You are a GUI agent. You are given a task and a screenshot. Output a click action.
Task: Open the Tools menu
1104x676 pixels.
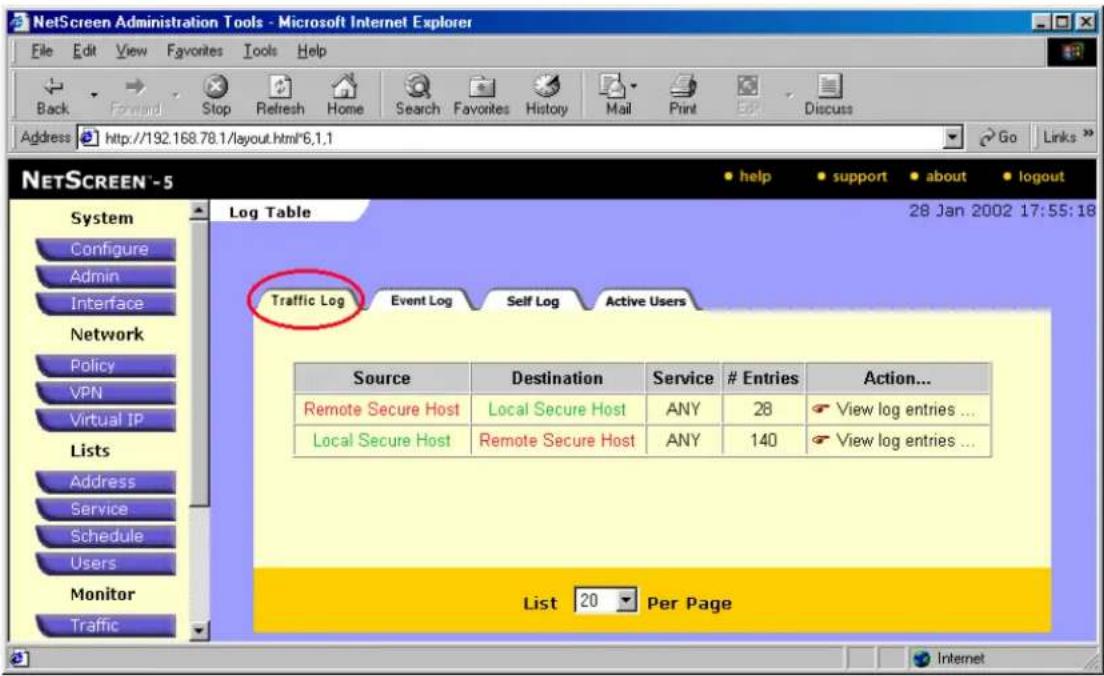tap(260, 51)
